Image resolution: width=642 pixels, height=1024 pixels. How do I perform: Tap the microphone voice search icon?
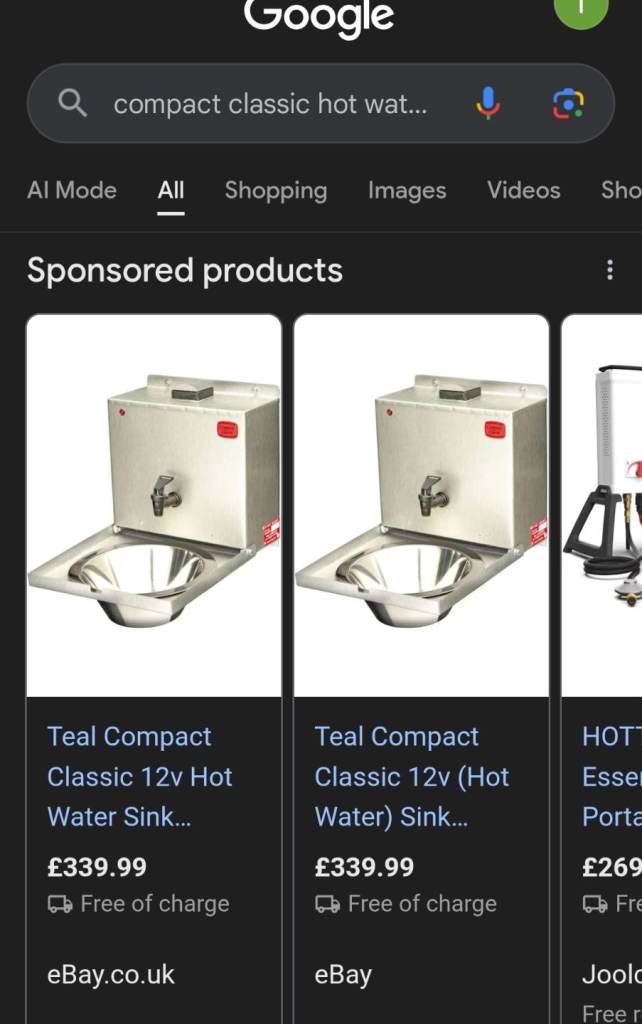[488, 103]
